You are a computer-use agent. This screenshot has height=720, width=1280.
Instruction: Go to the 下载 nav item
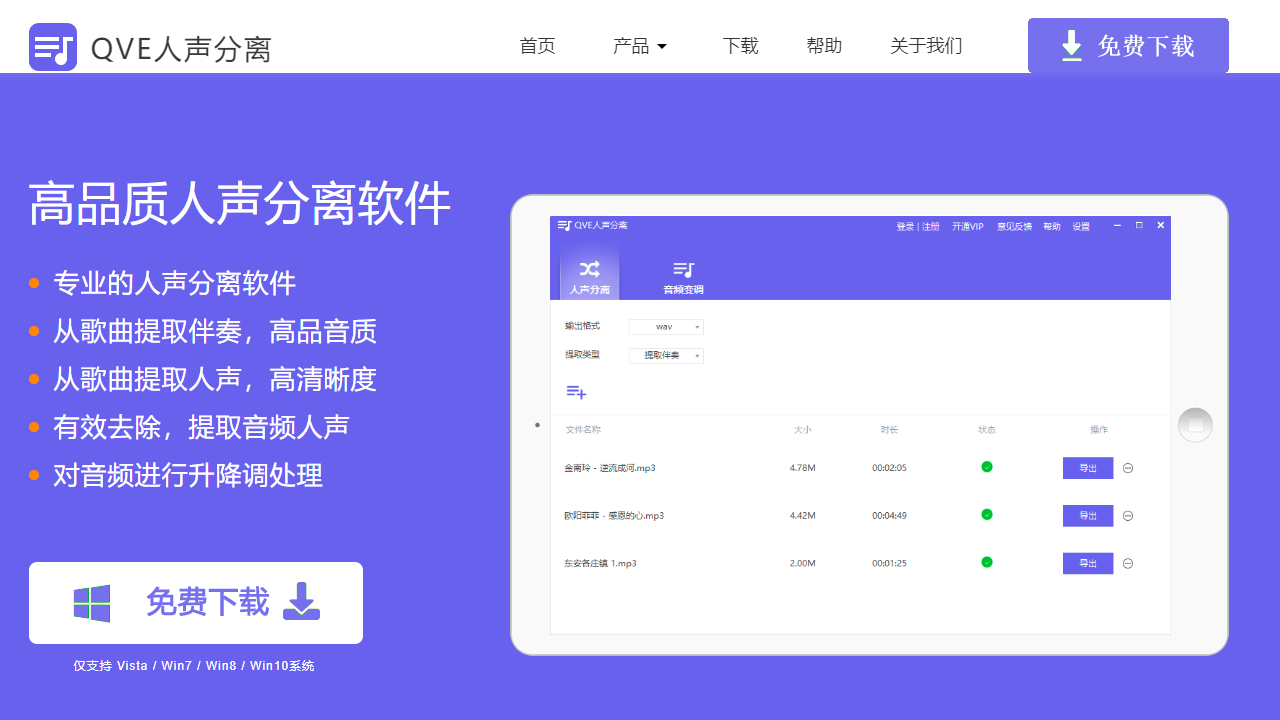(741, 46)
